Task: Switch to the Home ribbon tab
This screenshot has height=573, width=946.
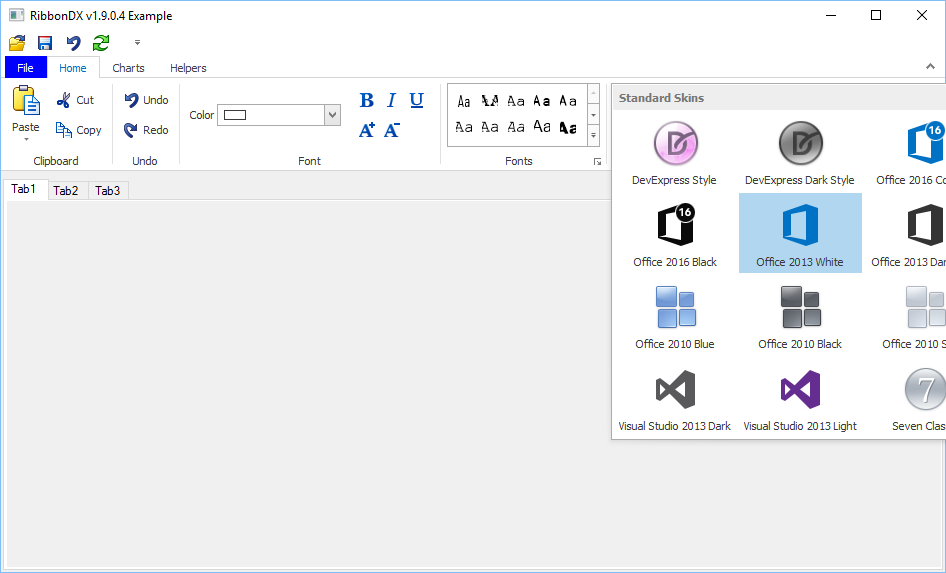Action: (x=72, y=68)
